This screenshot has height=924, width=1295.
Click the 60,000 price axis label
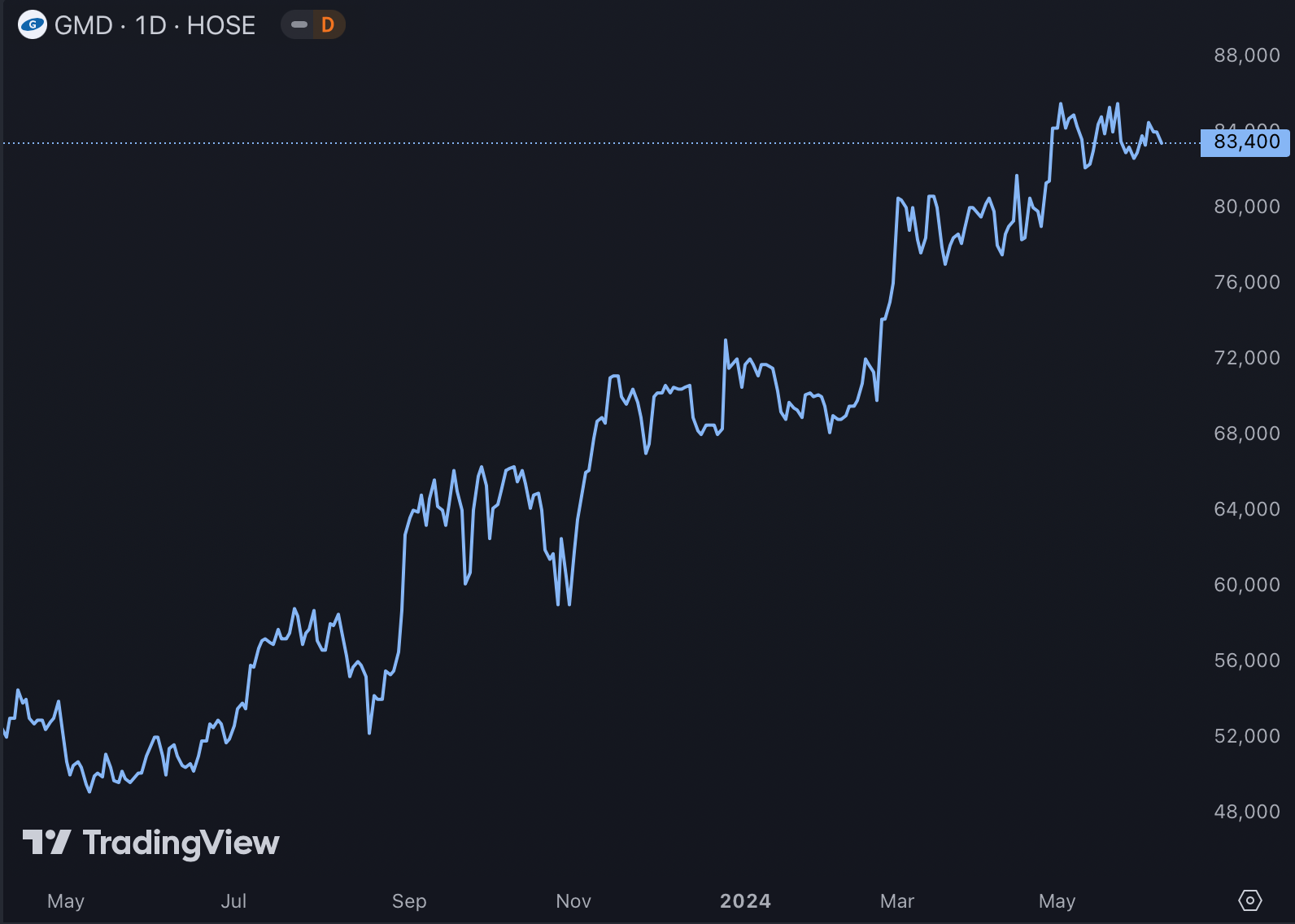point(1247,585)
